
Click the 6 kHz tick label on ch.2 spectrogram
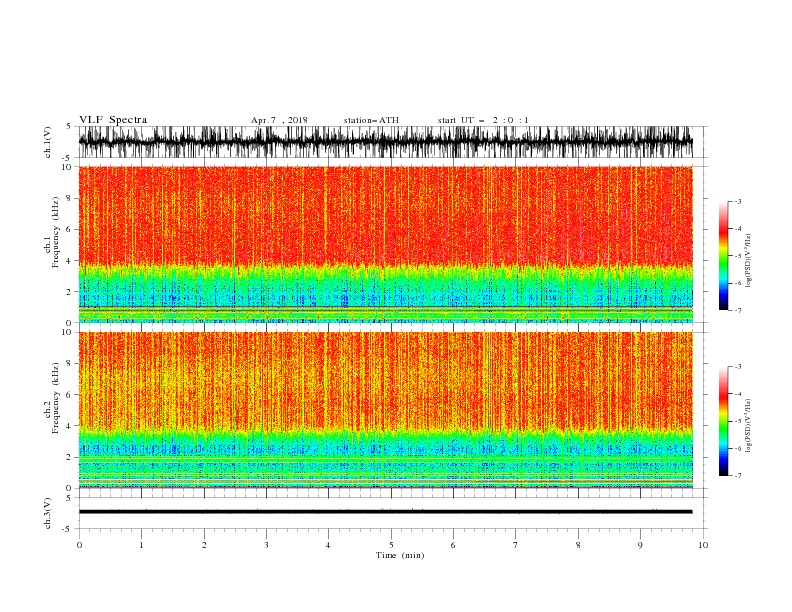click(69, 395)
